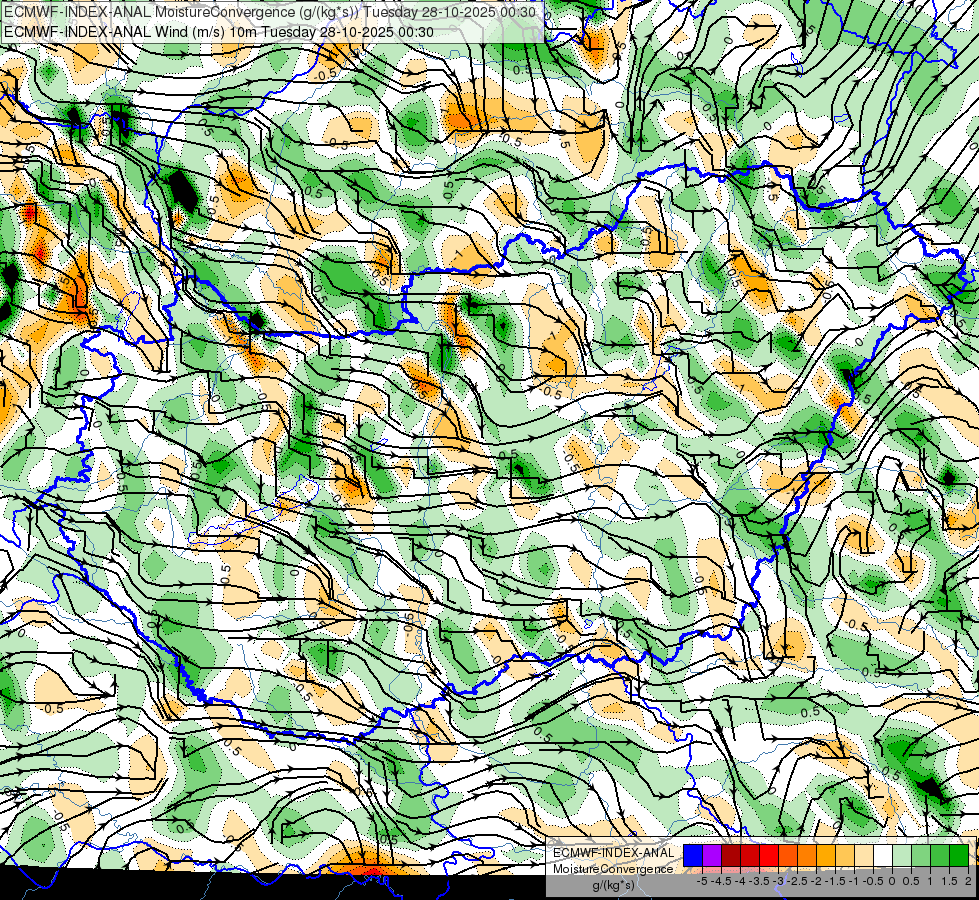Click the MoistureConvergence title line at top
This screenshot has width=979, height=900.
270,12
